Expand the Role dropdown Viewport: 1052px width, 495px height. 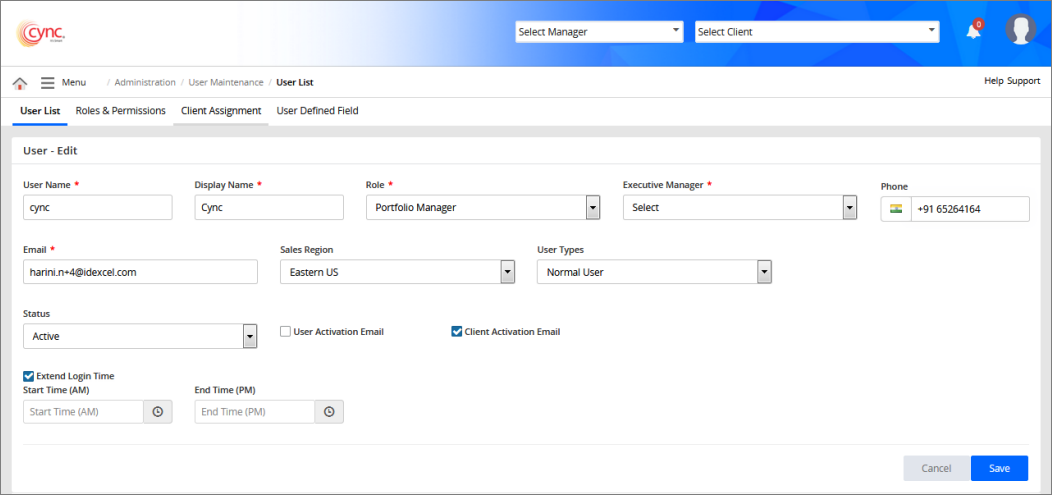point(592,208)
